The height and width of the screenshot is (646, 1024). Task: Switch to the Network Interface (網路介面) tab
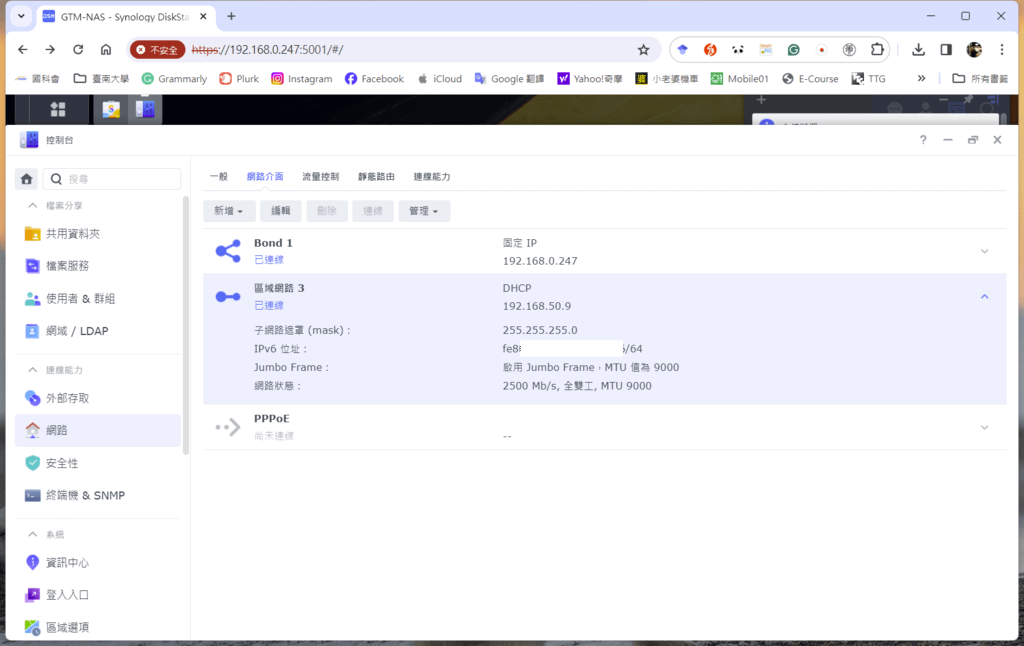tap(265, 176)
